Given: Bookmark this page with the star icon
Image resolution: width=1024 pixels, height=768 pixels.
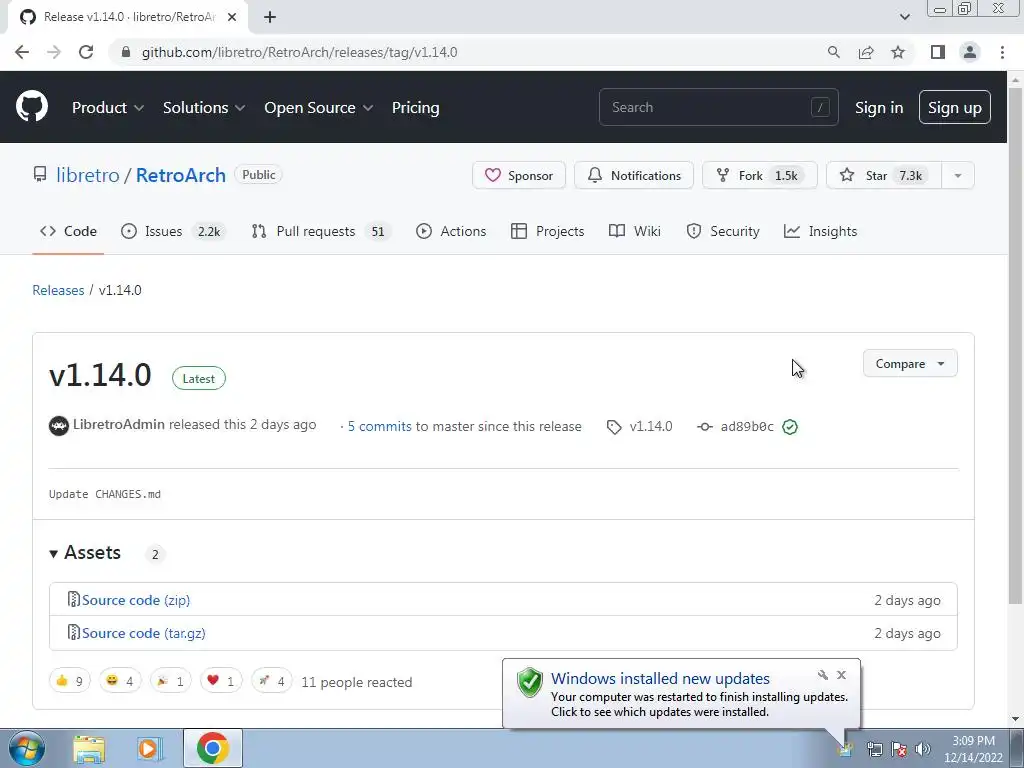Looking at the screenshot, I should point(898,52).
